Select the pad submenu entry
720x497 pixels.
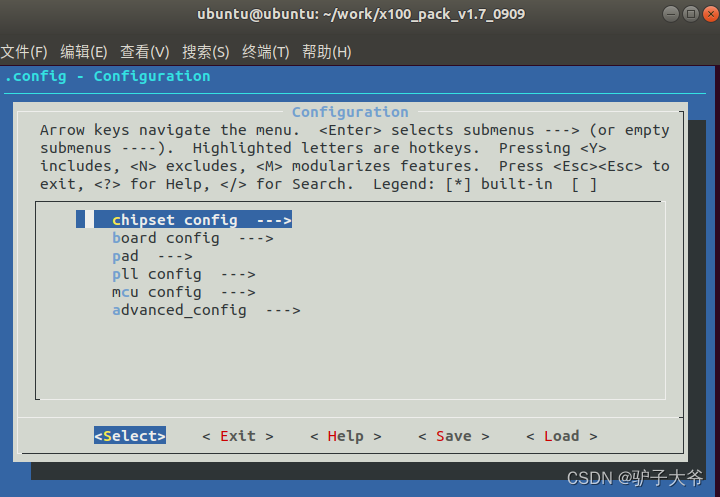click(x=152, y=256)
